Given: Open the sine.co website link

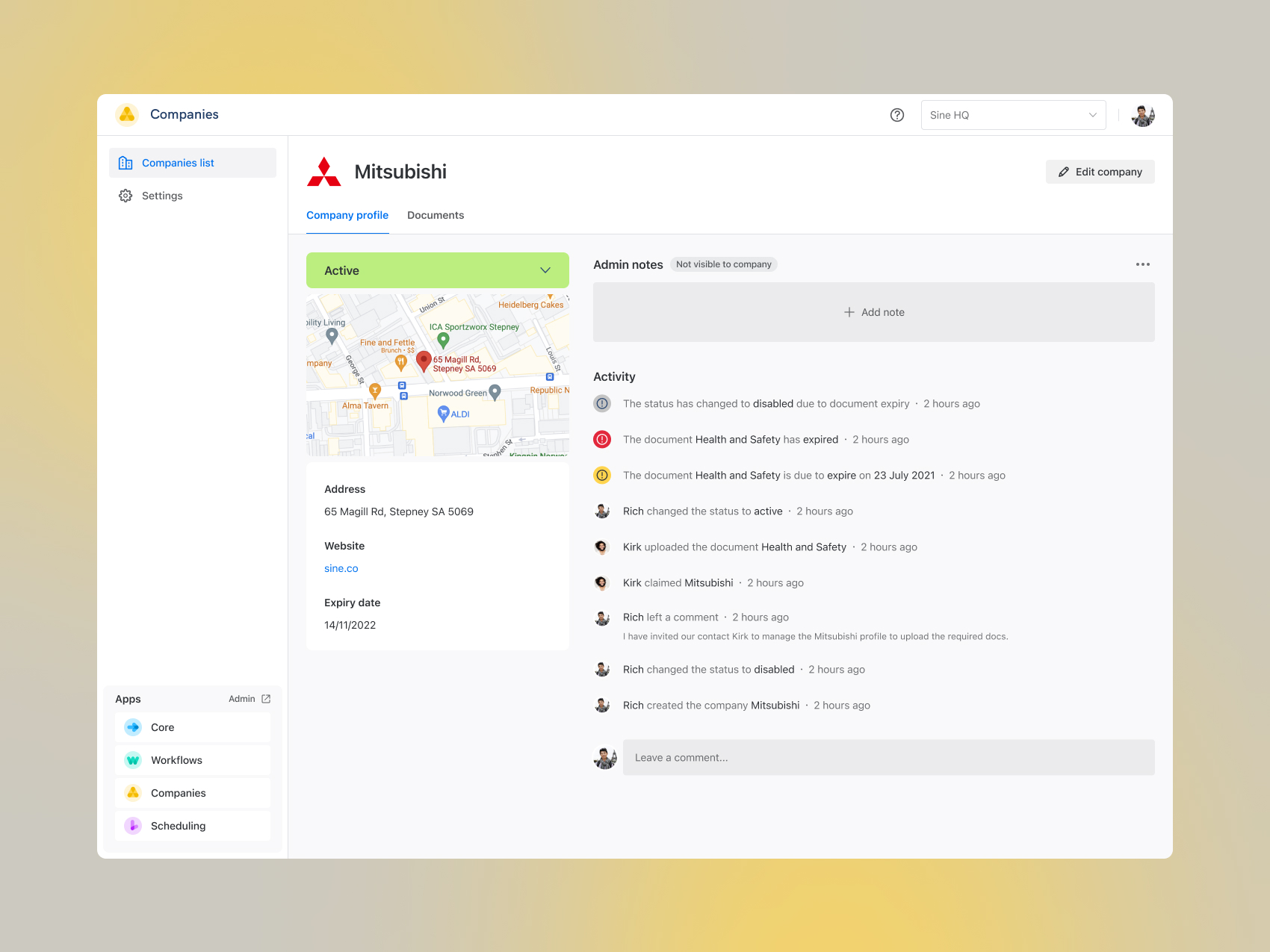Looking at the screenshot, I should click(x=341, y=567).
